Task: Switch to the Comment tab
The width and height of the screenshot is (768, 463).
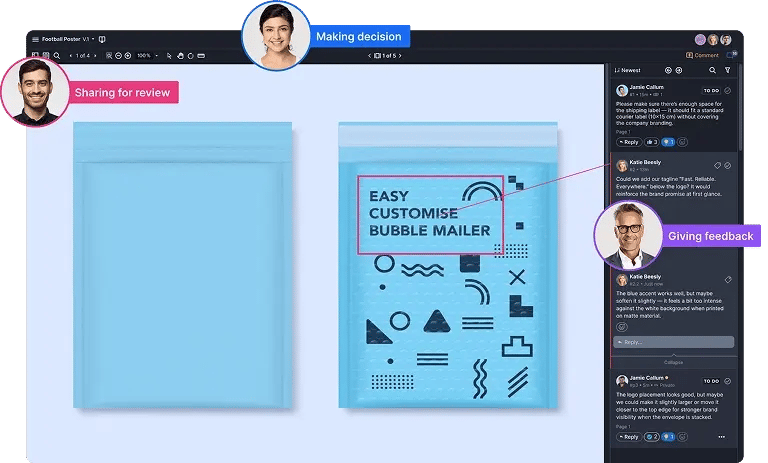Action: coord(702,55)
